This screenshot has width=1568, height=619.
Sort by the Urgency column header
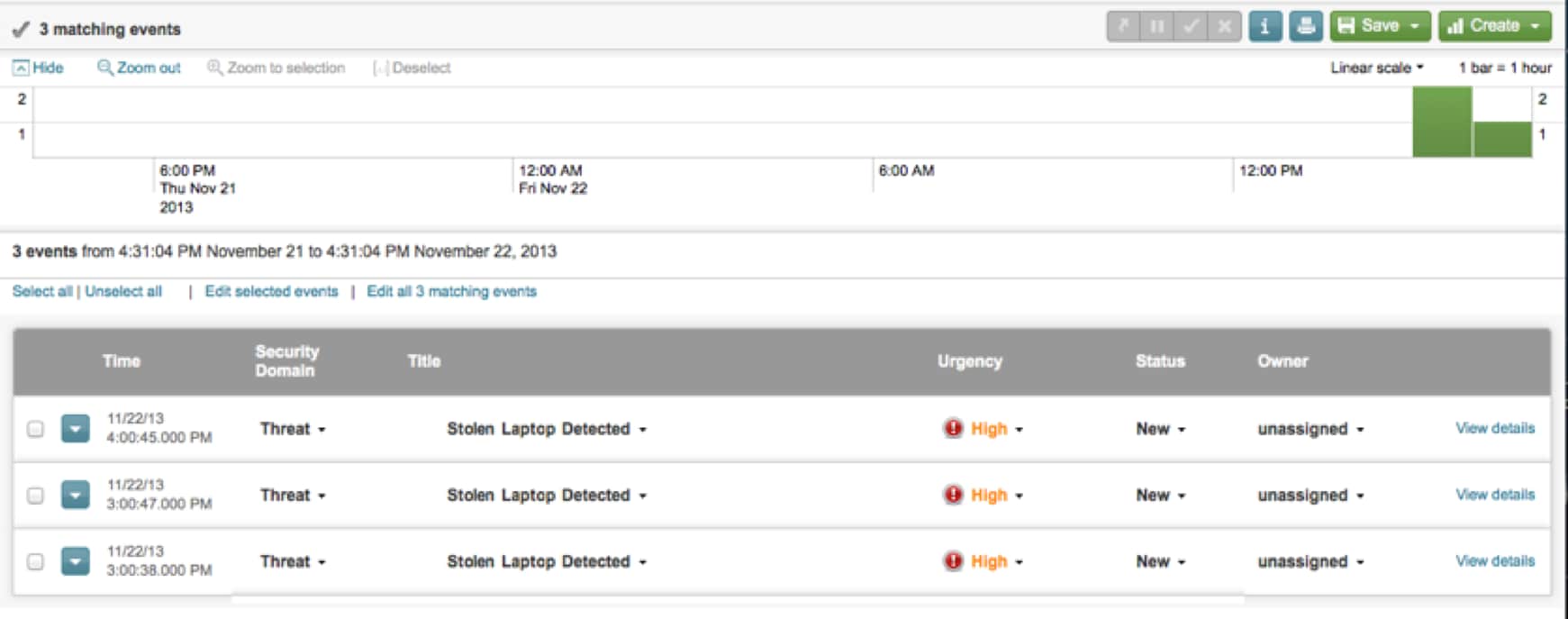click(x=969, y=361)
